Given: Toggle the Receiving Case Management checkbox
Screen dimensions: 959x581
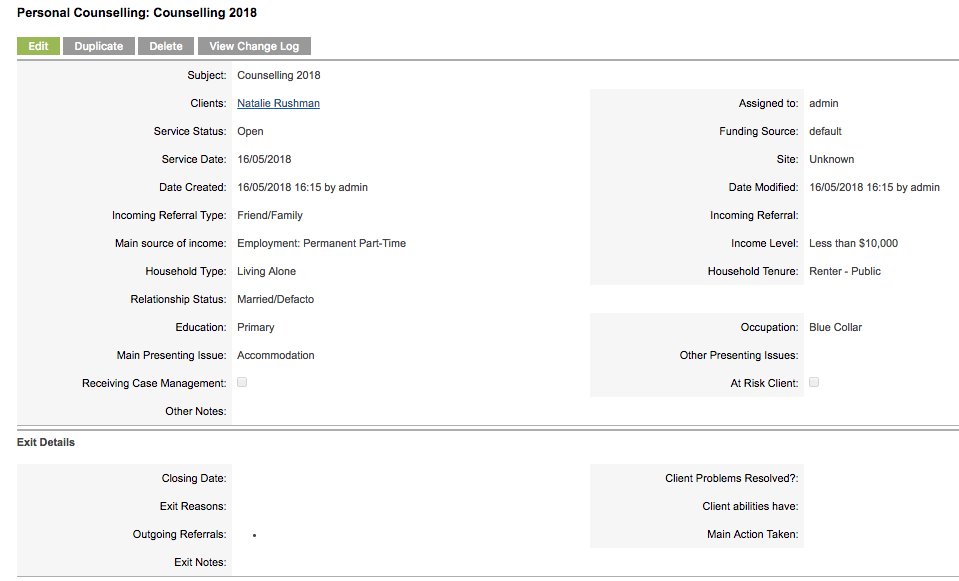Looking at the screenshot, I should (242, 382).
